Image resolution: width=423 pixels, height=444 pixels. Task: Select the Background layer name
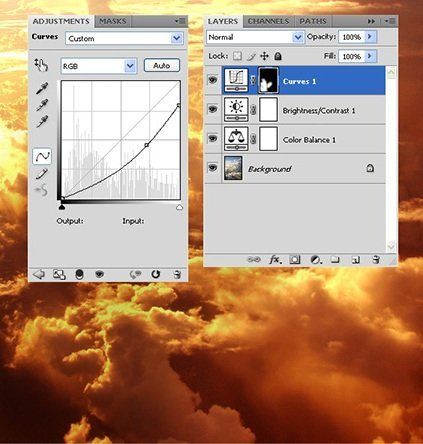pyautogui.click(x=269, y=169)
